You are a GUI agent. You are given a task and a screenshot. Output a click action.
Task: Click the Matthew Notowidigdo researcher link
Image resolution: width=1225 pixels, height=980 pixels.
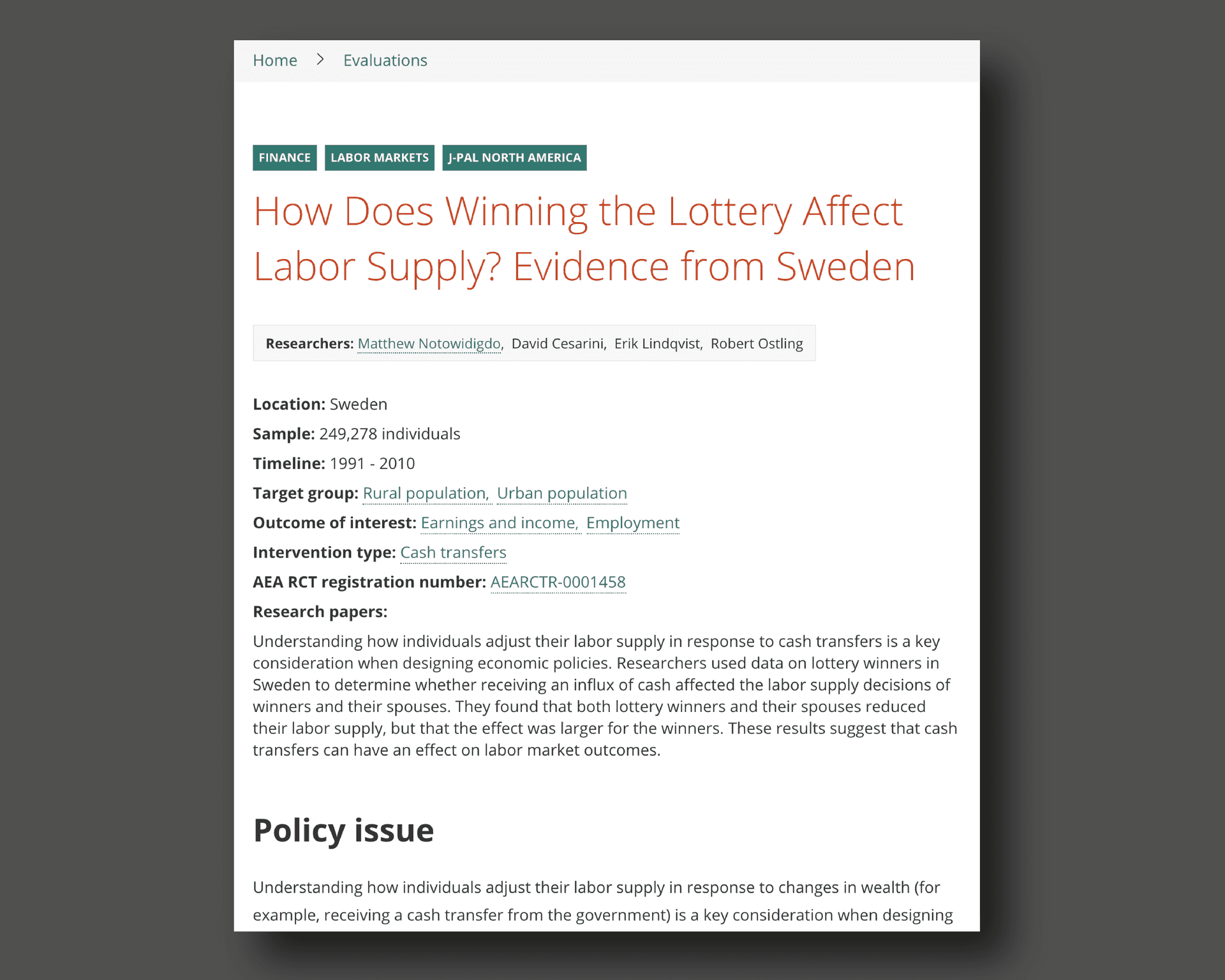coord(429,343)
